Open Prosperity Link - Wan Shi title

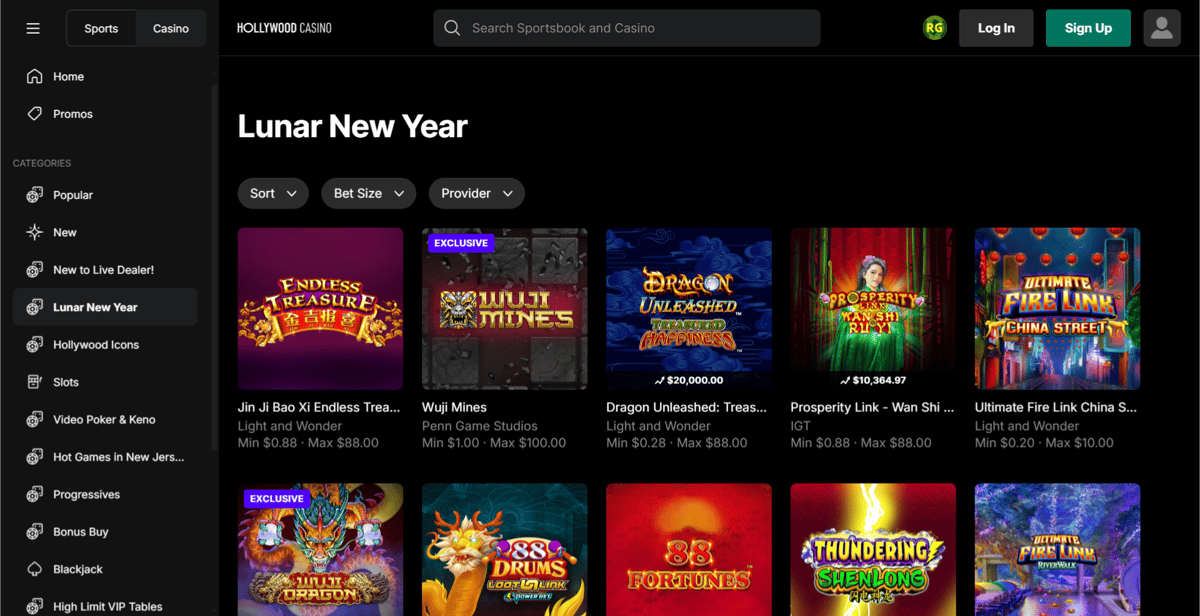click(x=872, y=407)
